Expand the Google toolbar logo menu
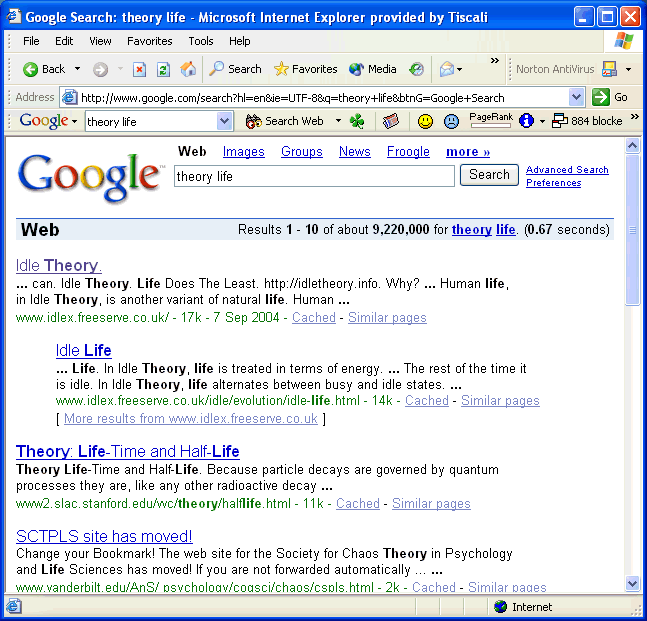Viewport: 647px width, 621px height. tap(48, 121)
